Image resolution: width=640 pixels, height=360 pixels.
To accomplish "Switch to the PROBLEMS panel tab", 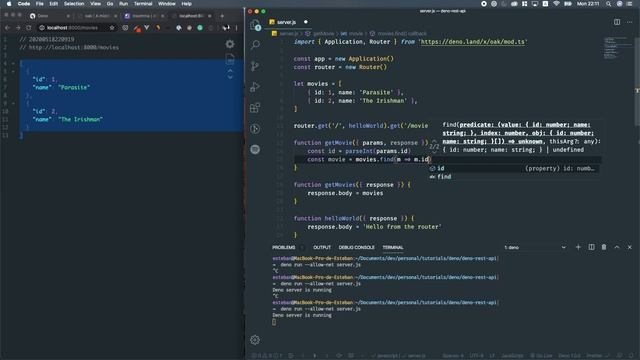I will 284,247.
